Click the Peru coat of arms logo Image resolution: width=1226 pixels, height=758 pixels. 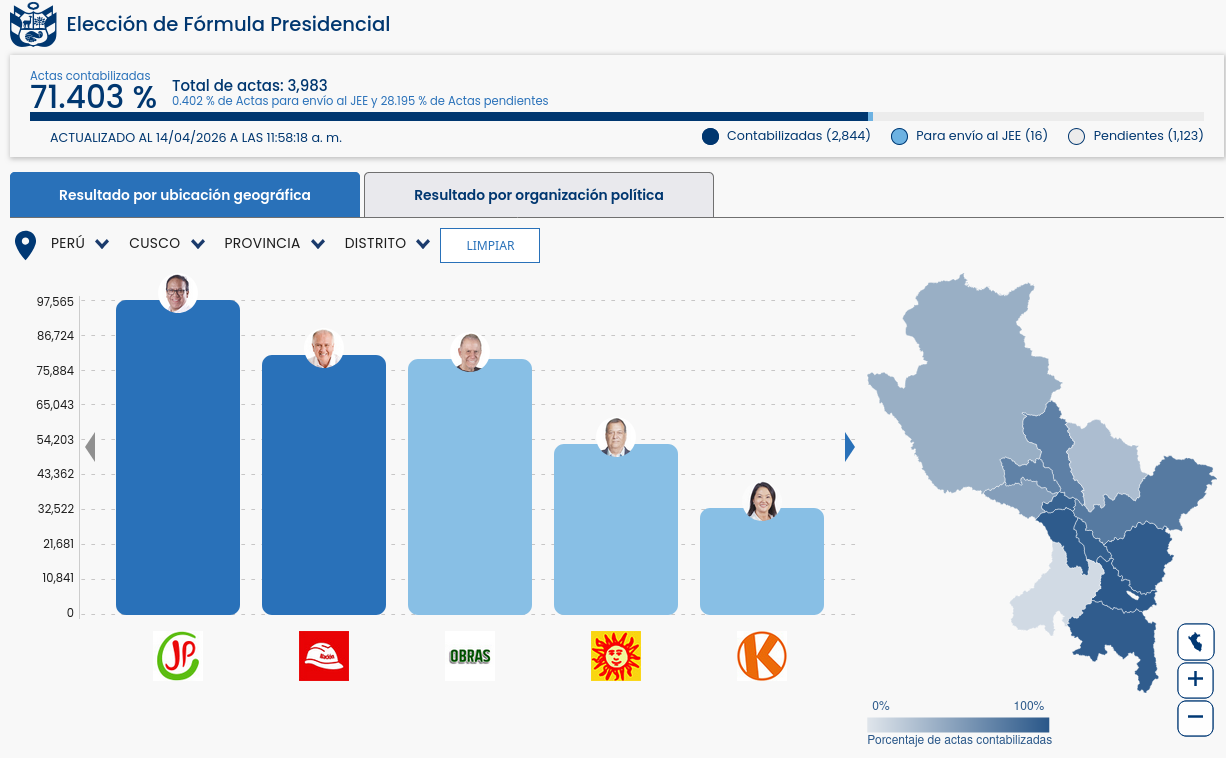point(33,25)
